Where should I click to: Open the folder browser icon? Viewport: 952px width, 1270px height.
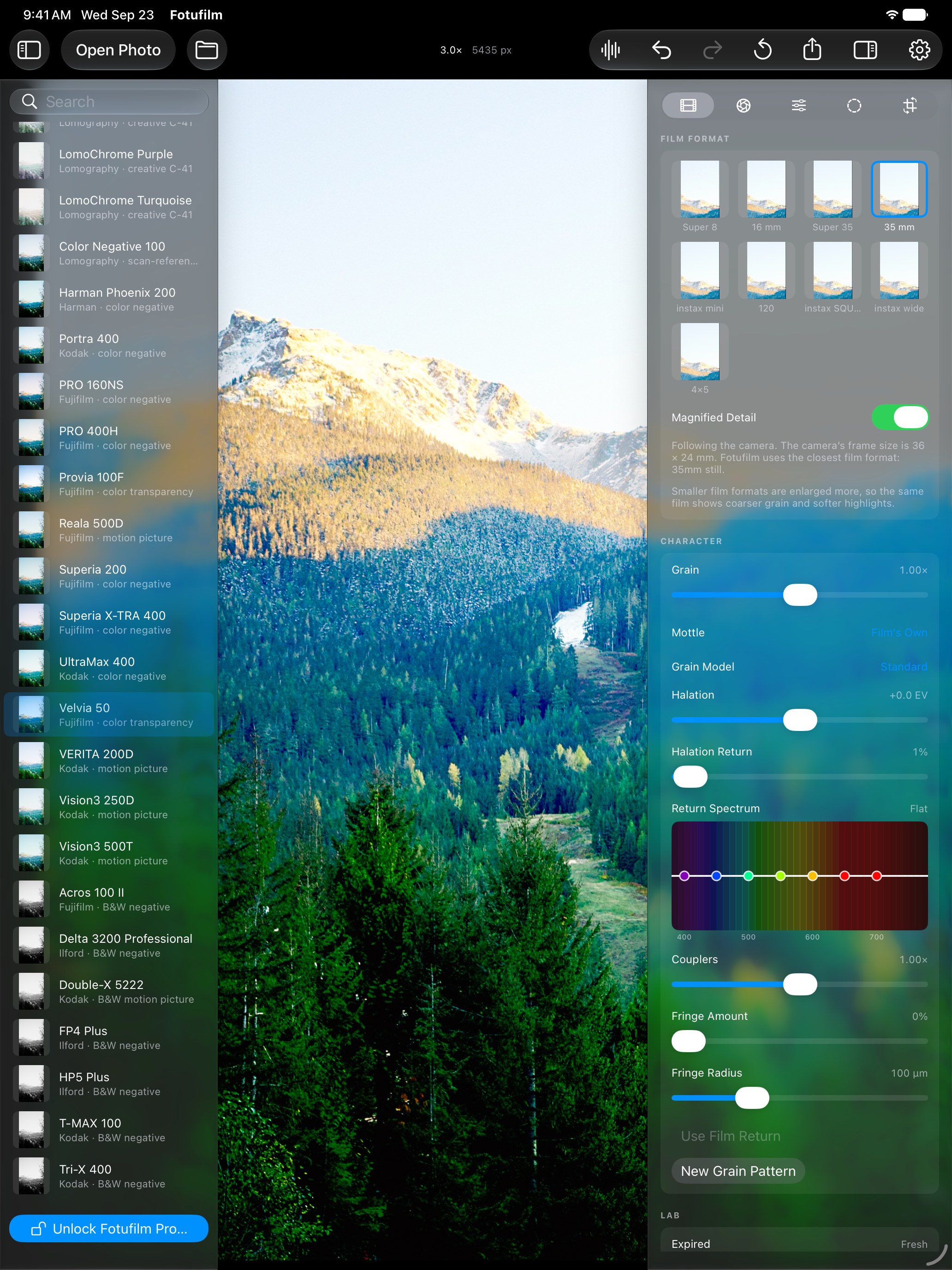(x=207, y=50)
